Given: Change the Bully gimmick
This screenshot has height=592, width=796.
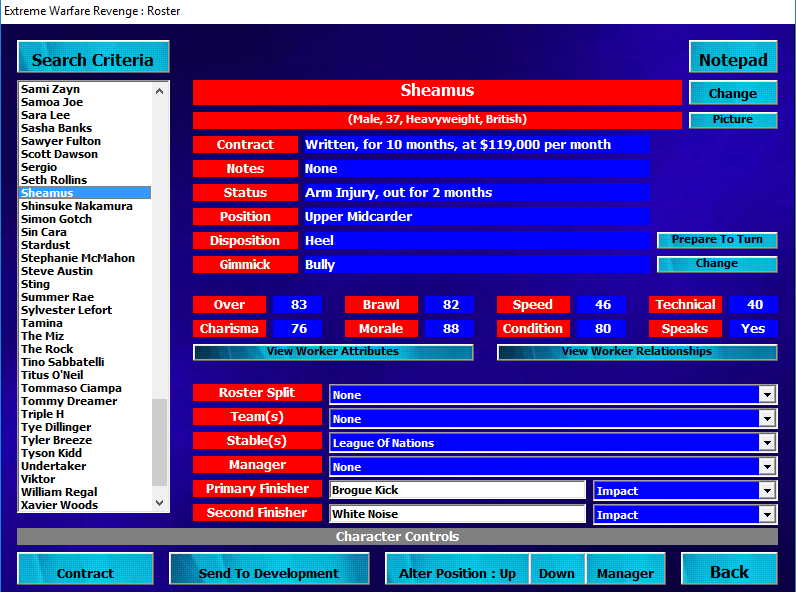Looking at the screenshot, I should (716, 265).
